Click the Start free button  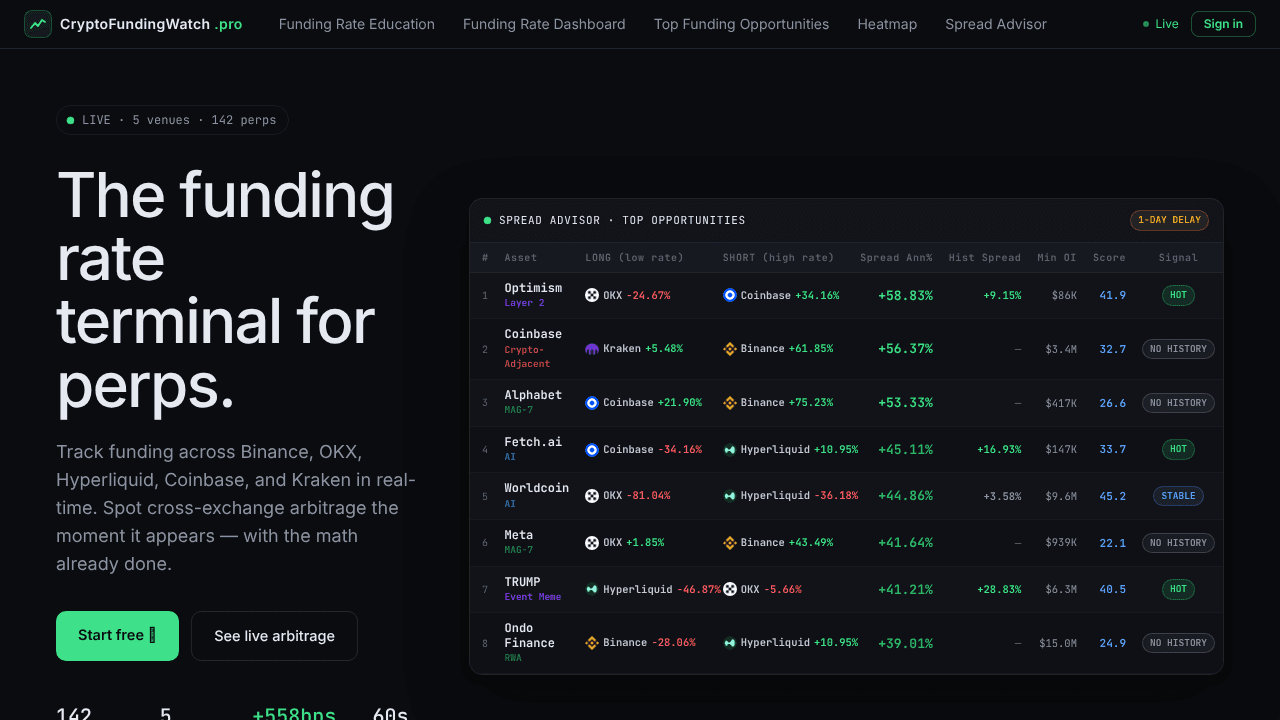117,636
